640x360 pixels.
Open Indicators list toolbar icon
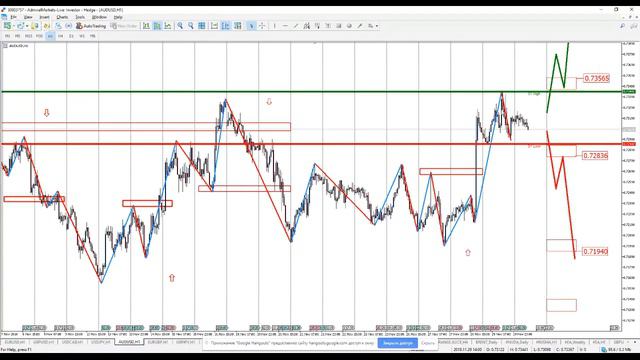tap(237, 26)
